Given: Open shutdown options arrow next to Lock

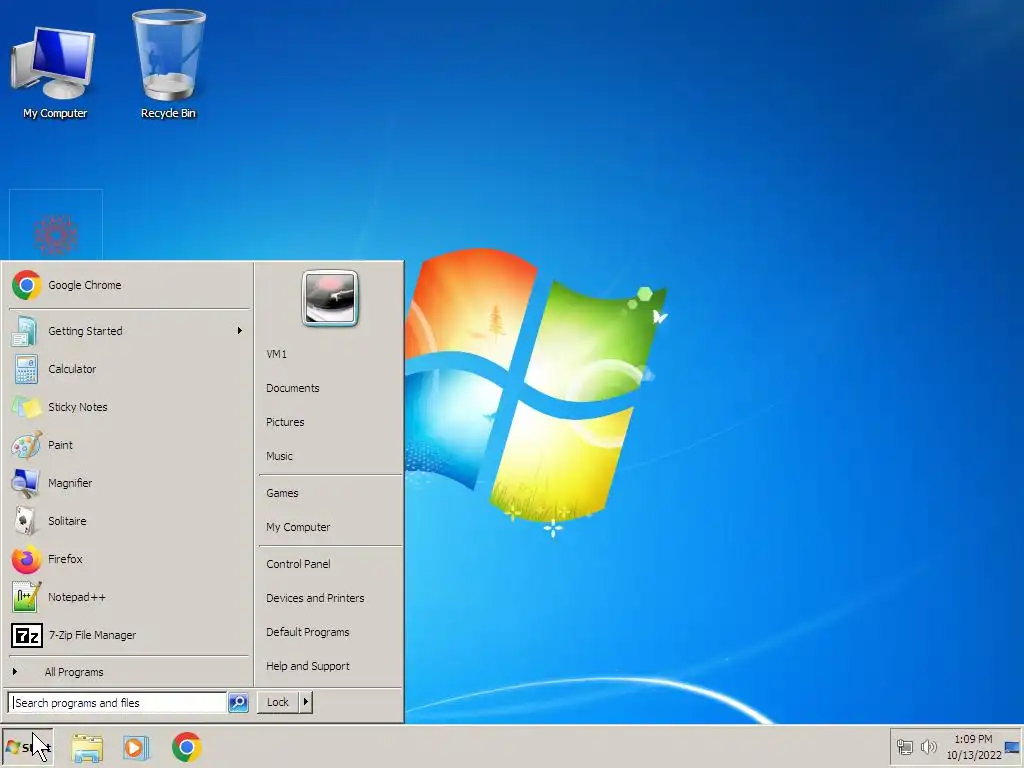Looking at the screenshot, I should [306, 702].
